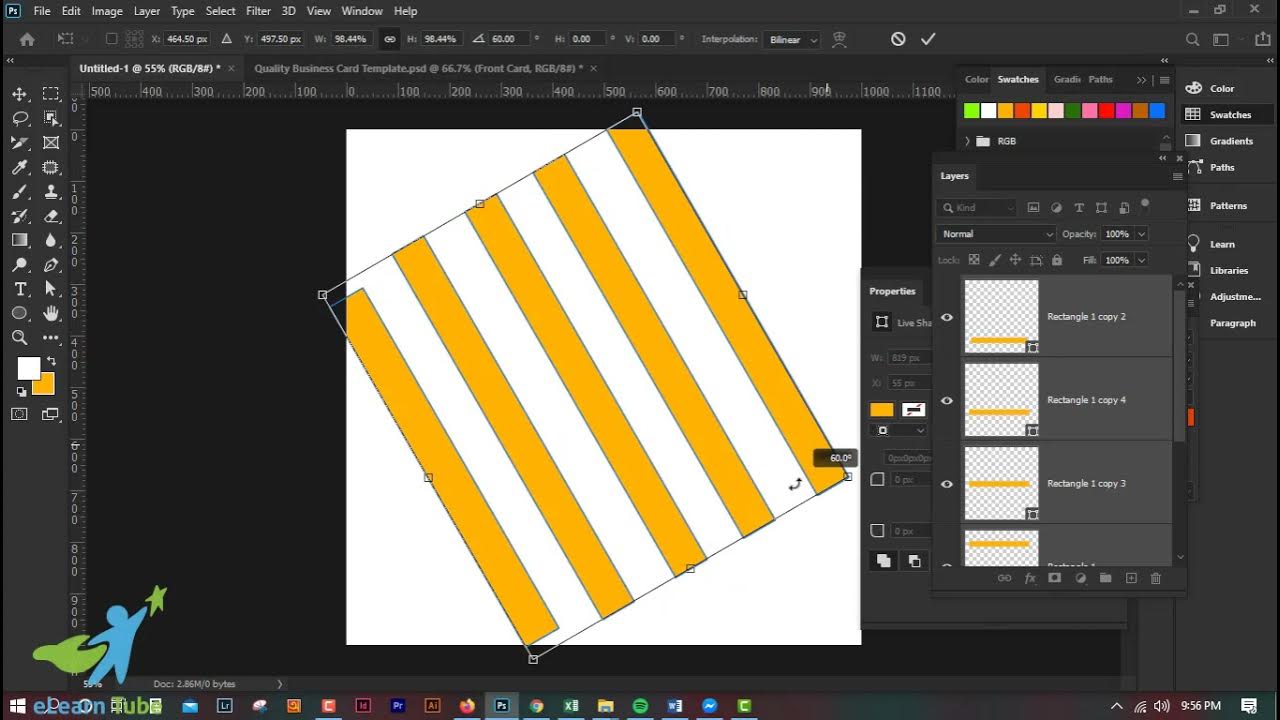The height and width of the screenshot is (720, 1280).
Task: Select the Ellipse shape tool
Action: tap(19, 314)
